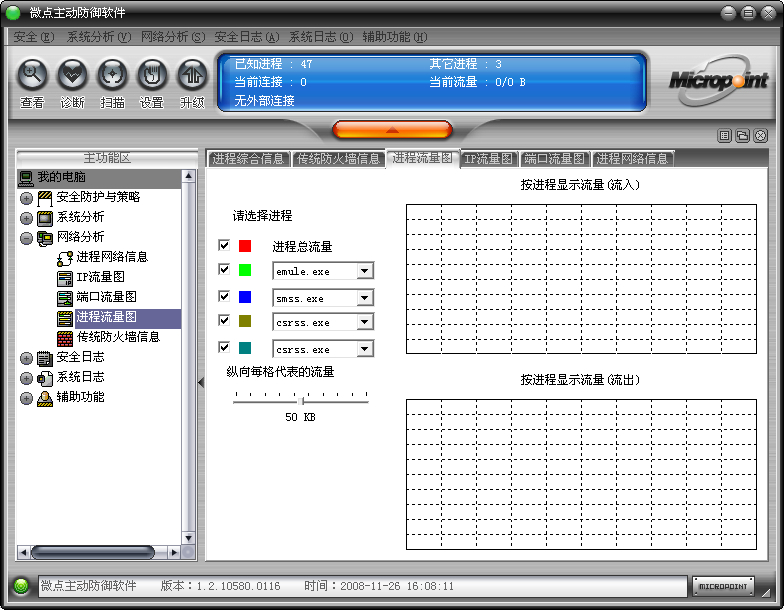The image size is (784, 610).
Task: Click the 系统日志 document icon
Action: click(x=45, y=378)
